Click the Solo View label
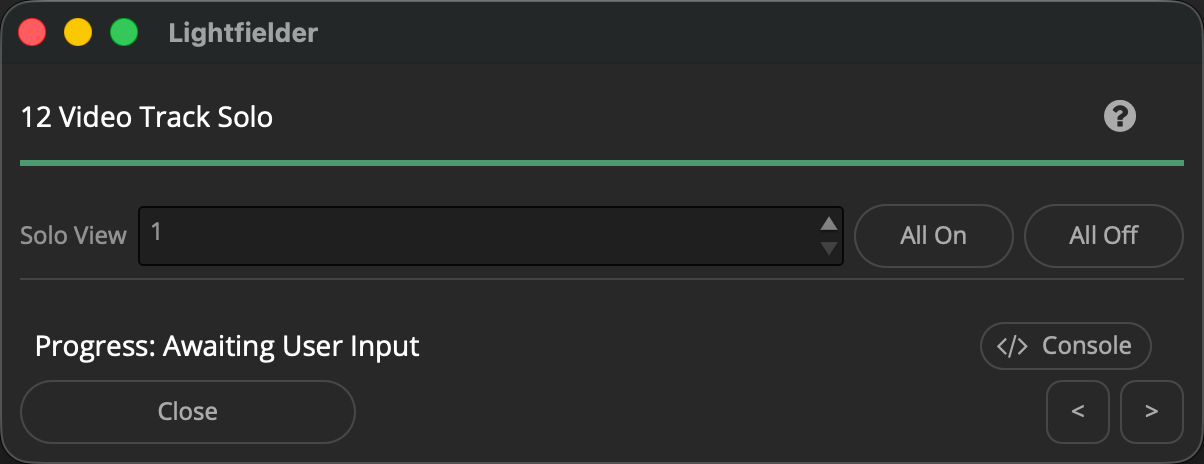The width and height of the screenshot is (1204, 464). 74,236
